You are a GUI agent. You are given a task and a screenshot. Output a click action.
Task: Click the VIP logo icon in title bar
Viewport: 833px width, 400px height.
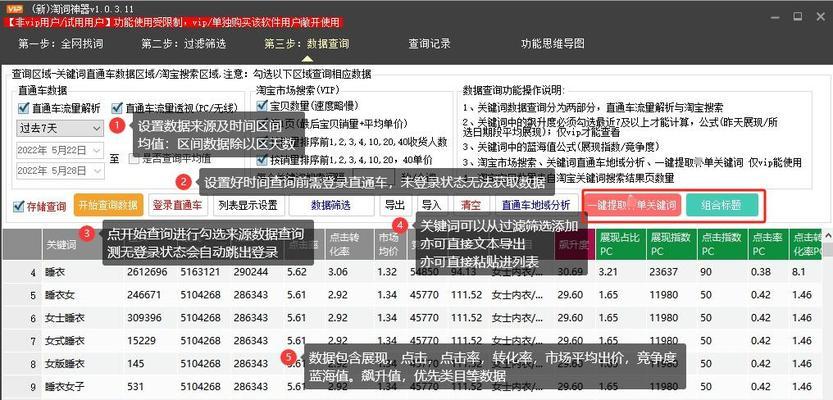point(15,9)
